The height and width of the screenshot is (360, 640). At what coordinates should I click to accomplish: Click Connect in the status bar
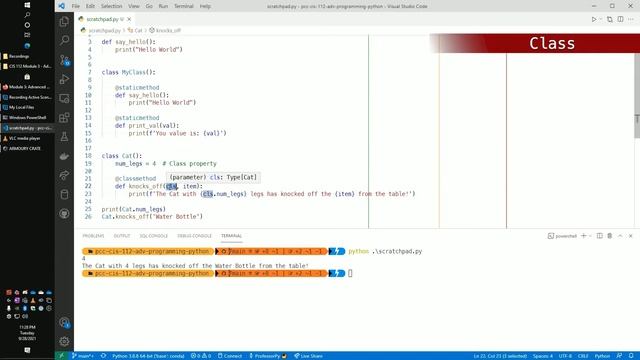point(230,356)
